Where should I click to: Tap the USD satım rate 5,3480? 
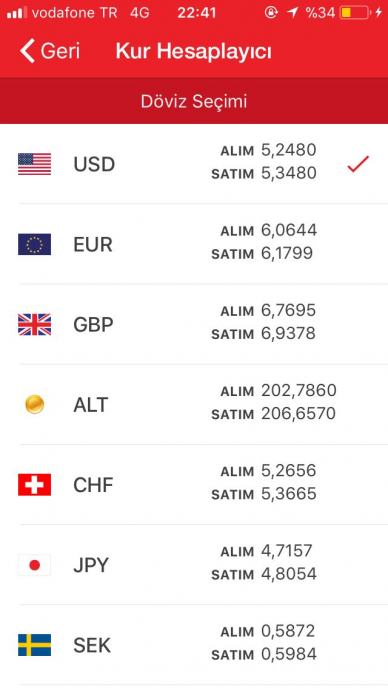289,173
